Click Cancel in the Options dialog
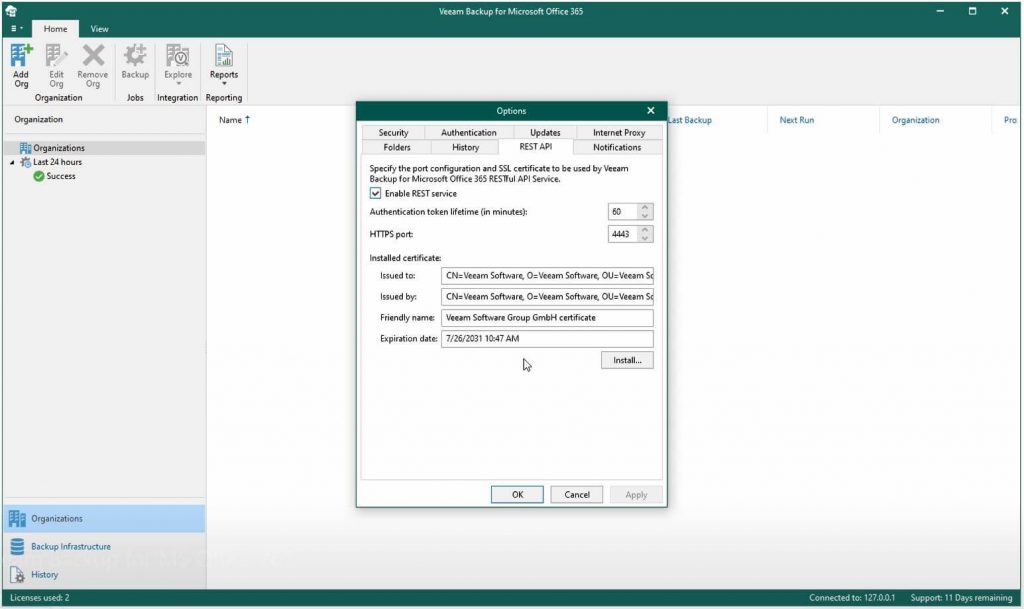The image size is (1024, 609). click(x=577, y=494)
